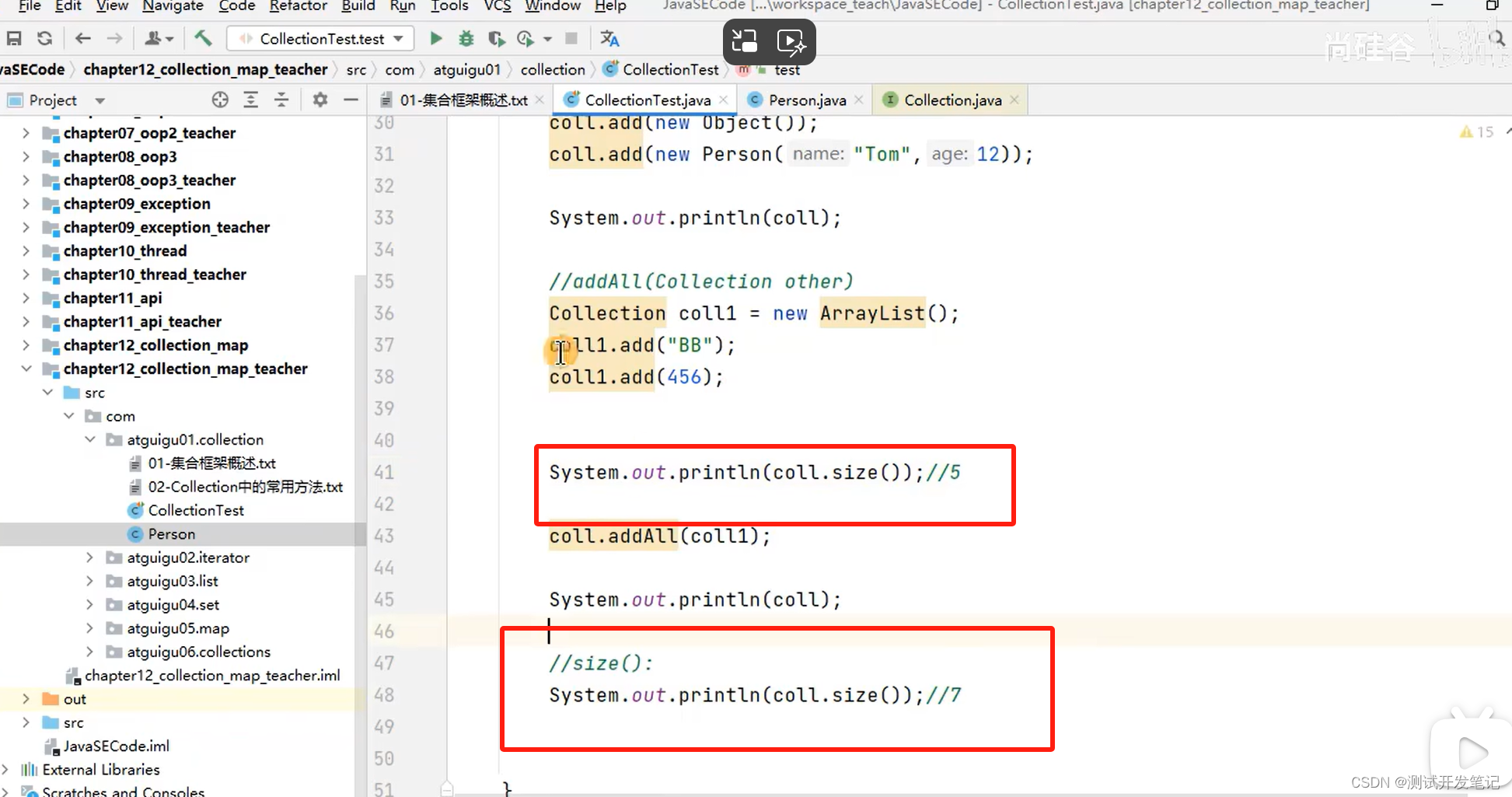This screenshot has width=1512, height=797.
Task: Run CollectionTest.test with green play icon
Action: click(435, 38)
